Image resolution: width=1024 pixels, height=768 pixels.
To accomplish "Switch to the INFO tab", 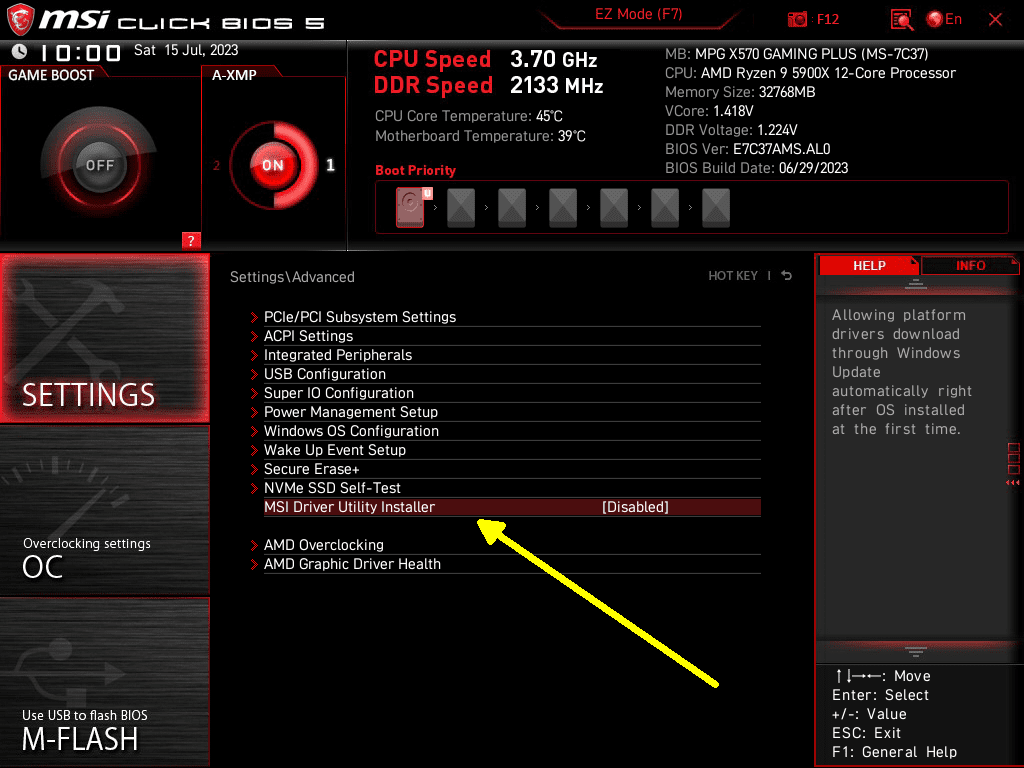I will 970,265.
